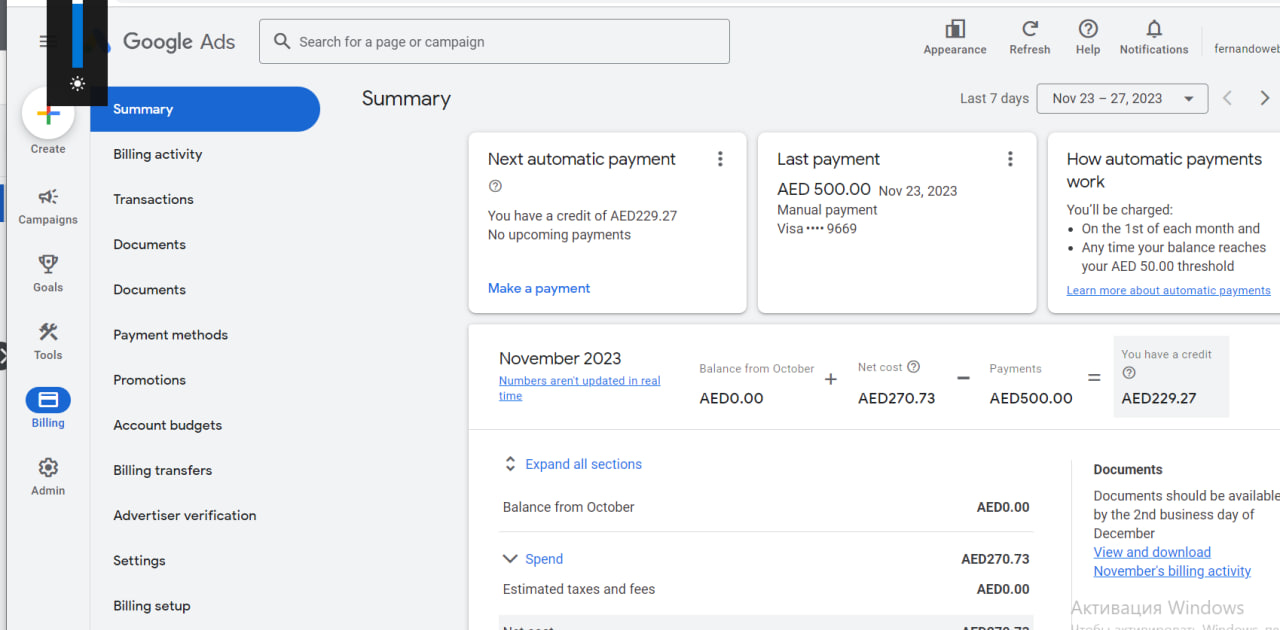This screenshot has width=1280, height=630.
Task: Click the Create plus button
Action: click(48, 116)
